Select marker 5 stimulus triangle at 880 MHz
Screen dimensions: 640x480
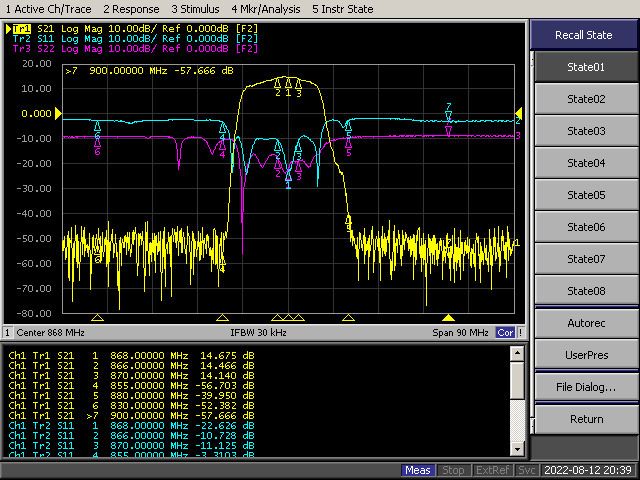pos(348,318)
